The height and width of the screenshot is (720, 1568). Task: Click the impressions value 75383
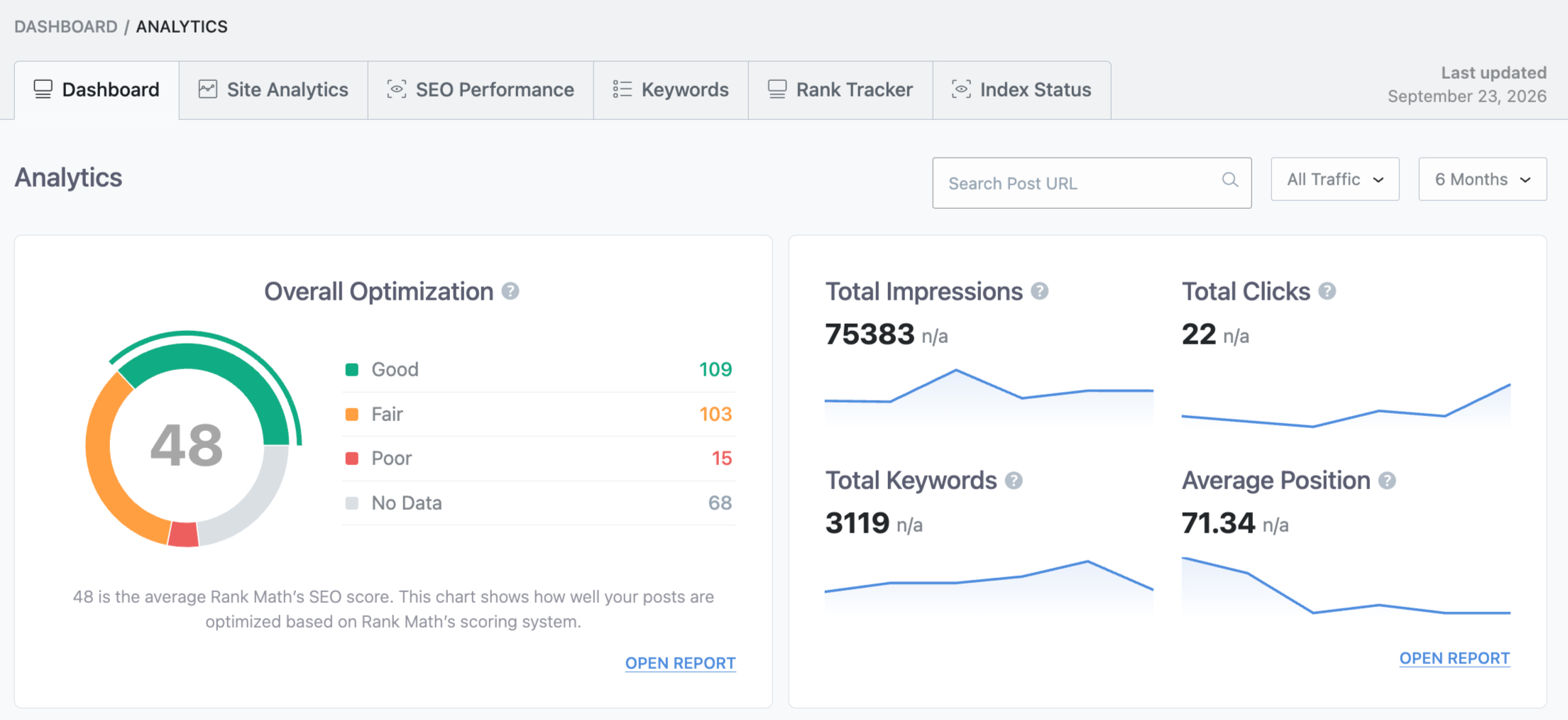coord(870,334)
